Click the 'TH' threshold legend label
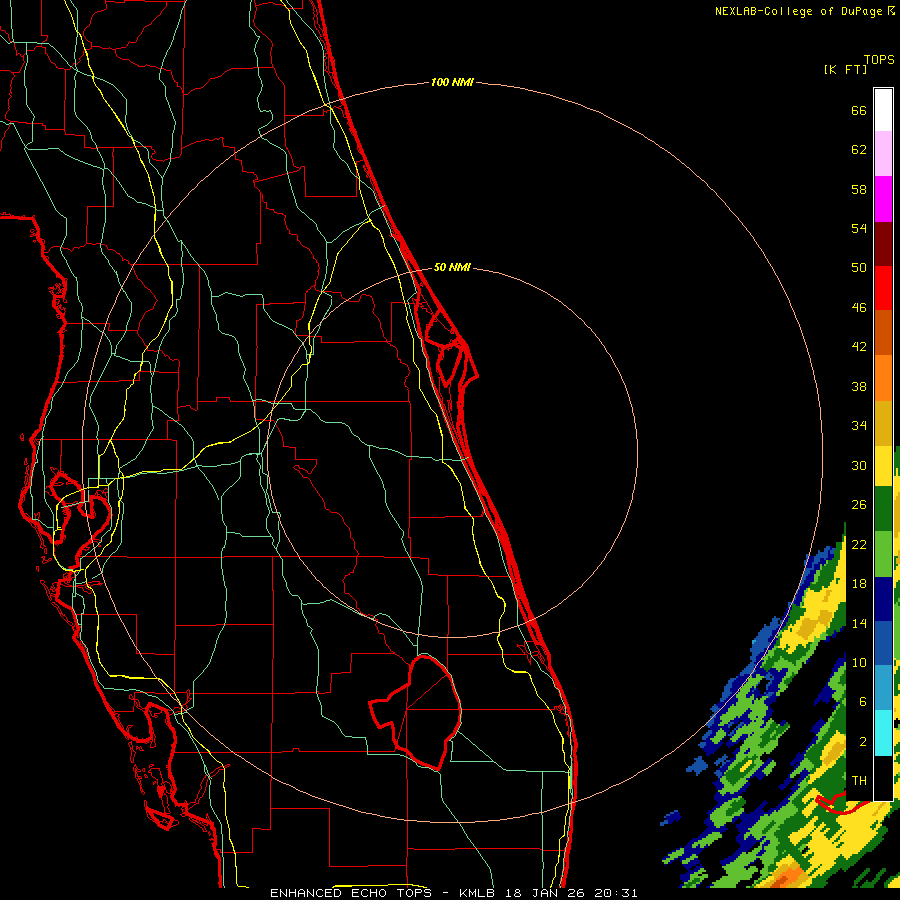 (x=859, y=781)
